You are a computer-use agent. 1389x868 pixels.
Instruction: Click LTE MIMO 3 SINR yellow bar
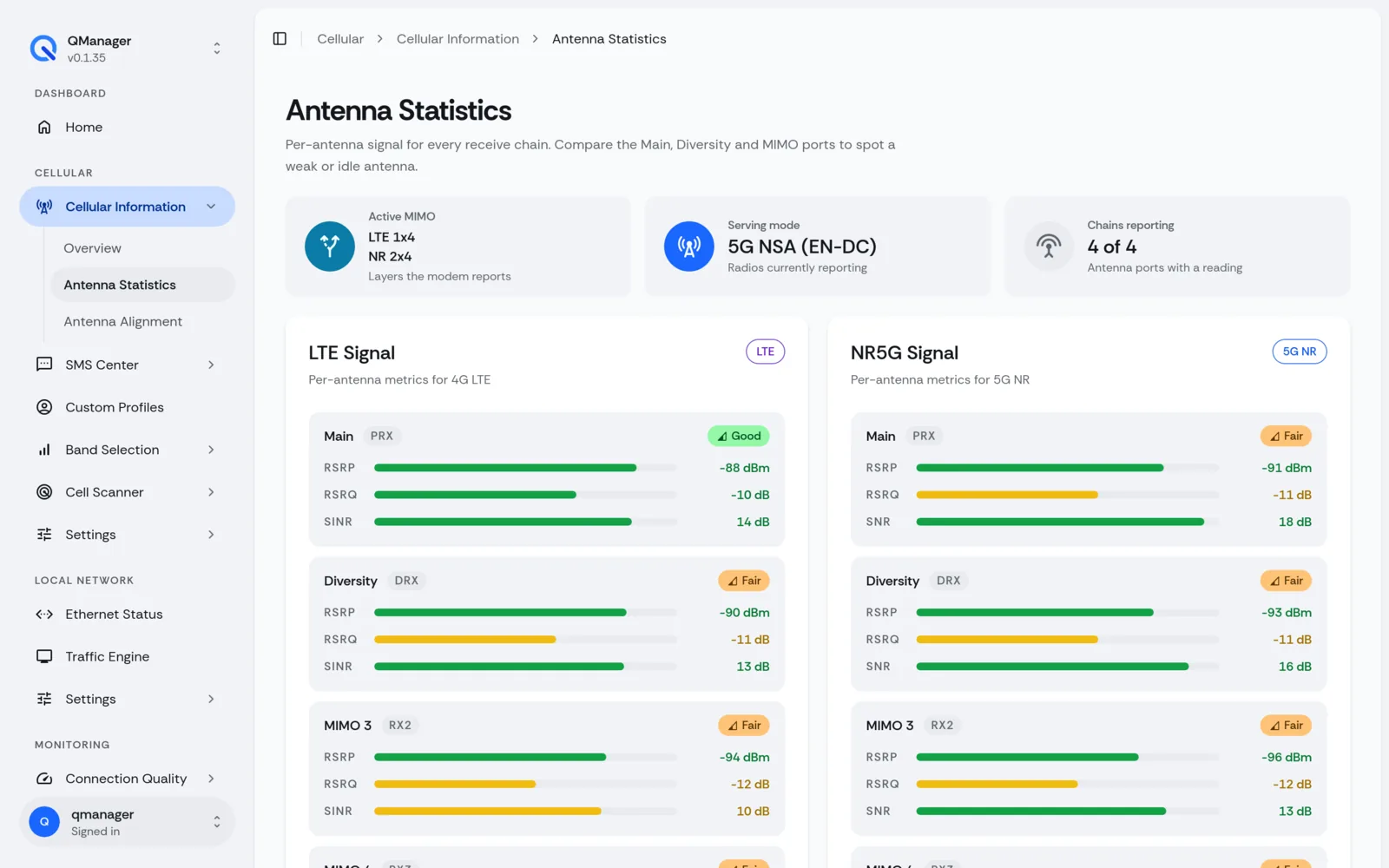point(488,812)
